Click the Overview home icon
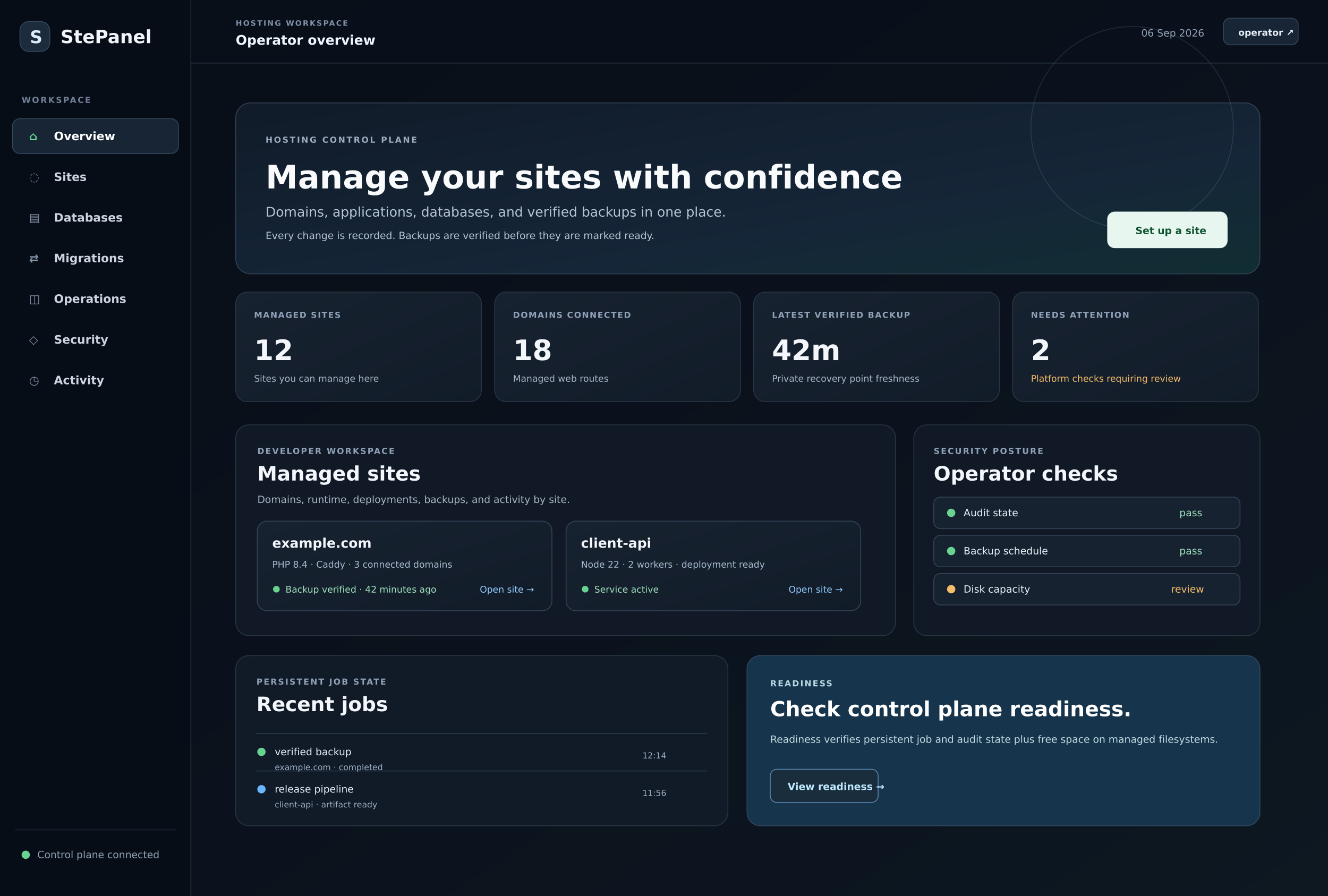1328x896 pixels. coord(33,136)
